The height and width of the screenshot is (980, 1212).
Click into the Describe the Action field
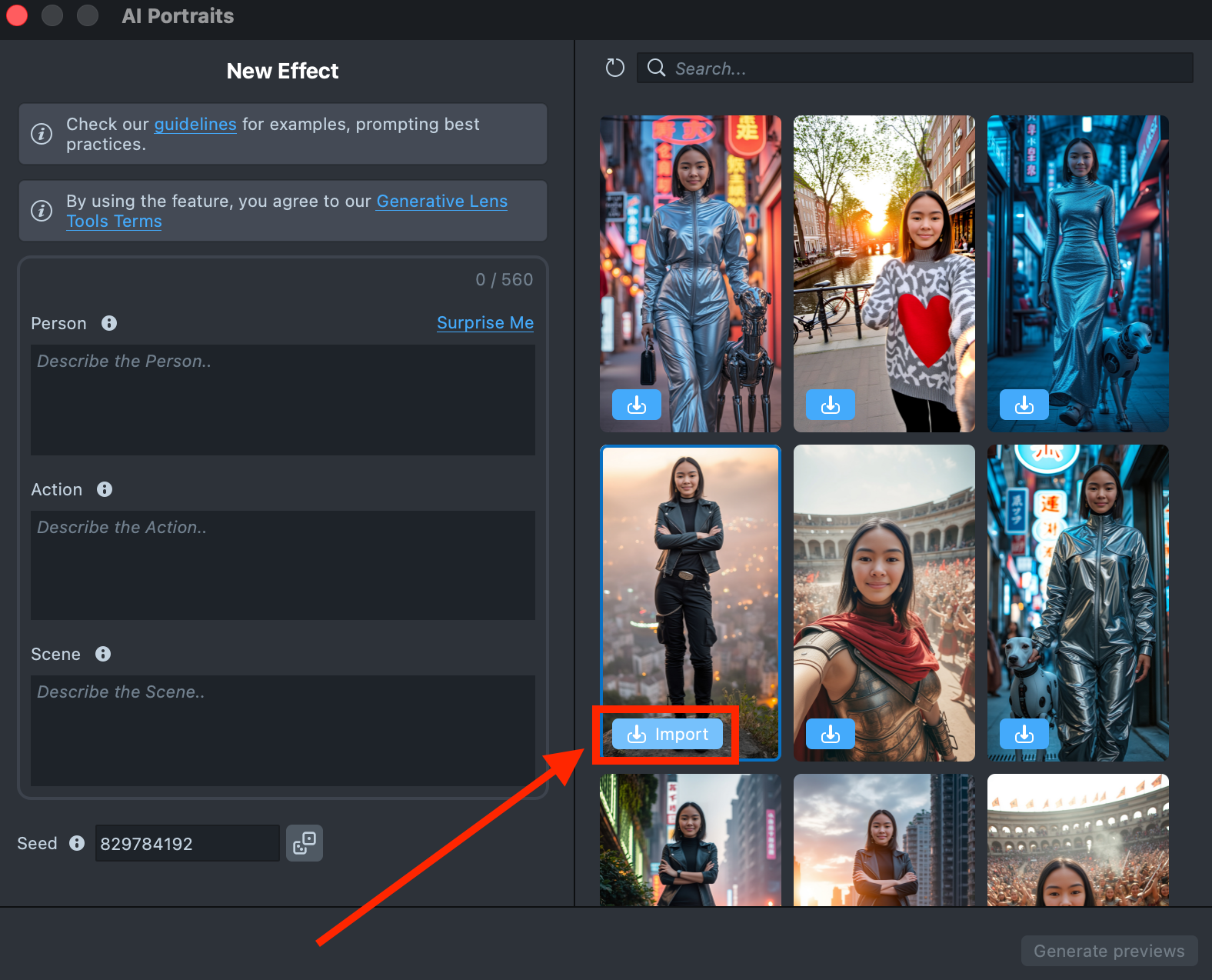282,565
